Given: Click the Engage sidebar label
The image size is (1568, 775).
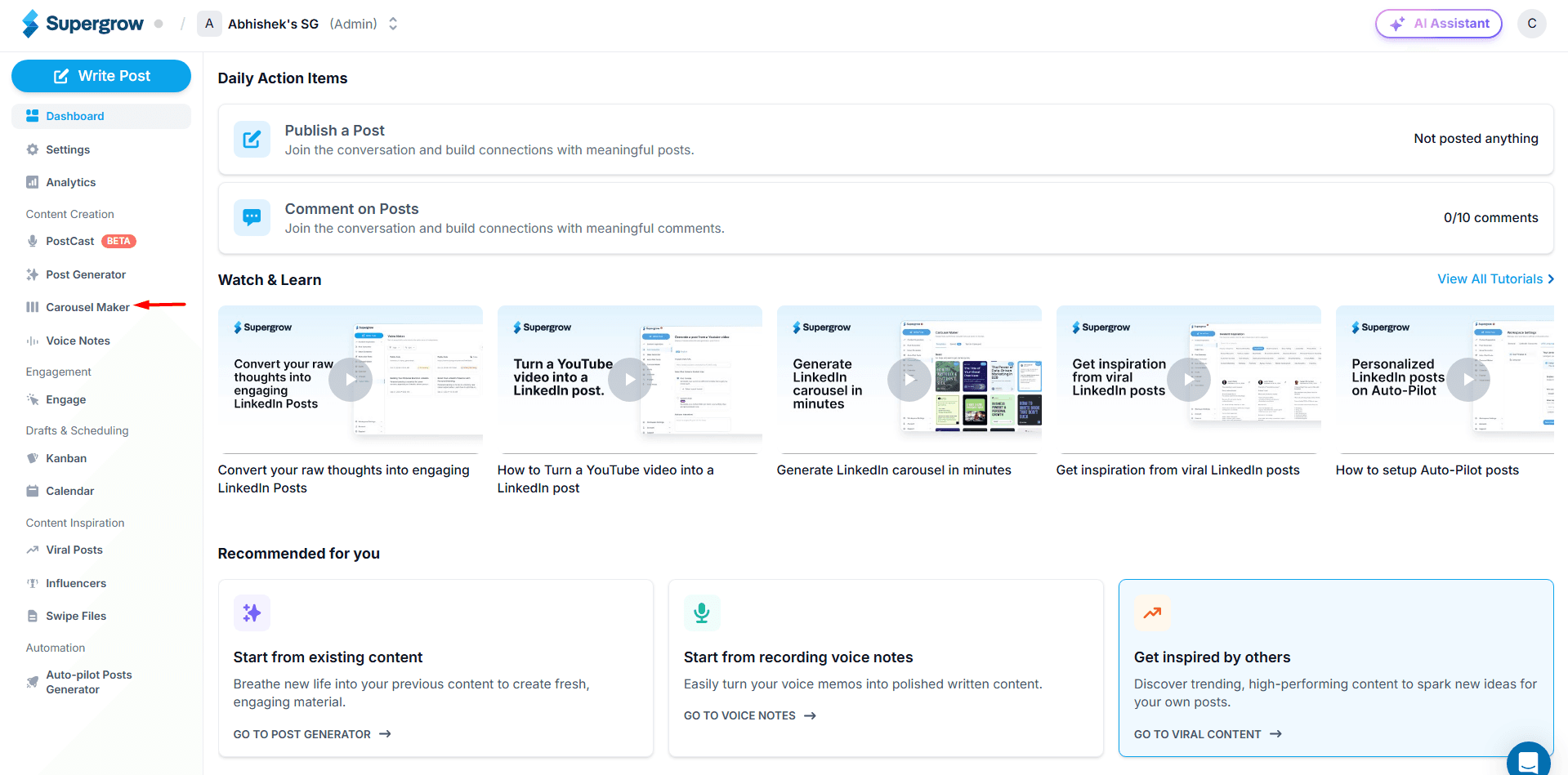Looking at the screenshot, I should tap(66, 399).
